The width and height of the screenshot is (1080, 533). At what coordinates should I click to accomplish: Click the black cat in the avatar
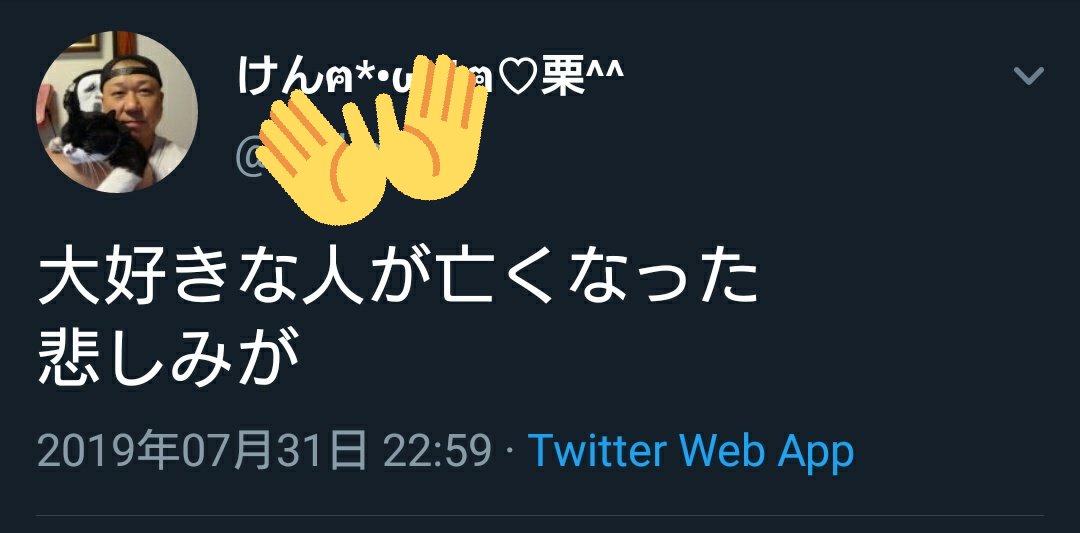coord(103,147)
